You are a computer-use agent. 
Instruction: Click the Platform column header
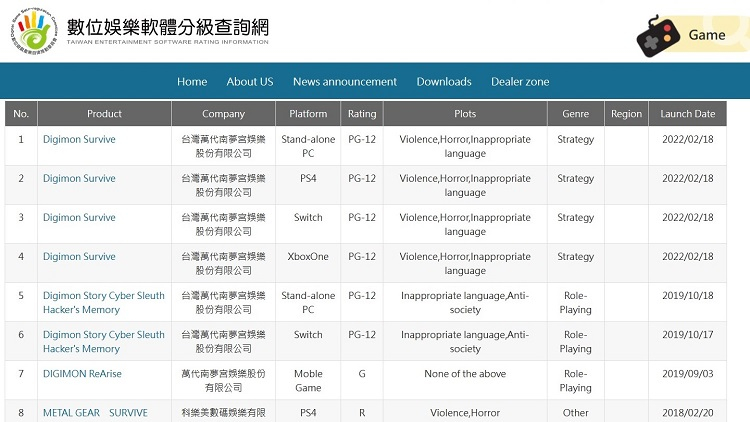308,113
